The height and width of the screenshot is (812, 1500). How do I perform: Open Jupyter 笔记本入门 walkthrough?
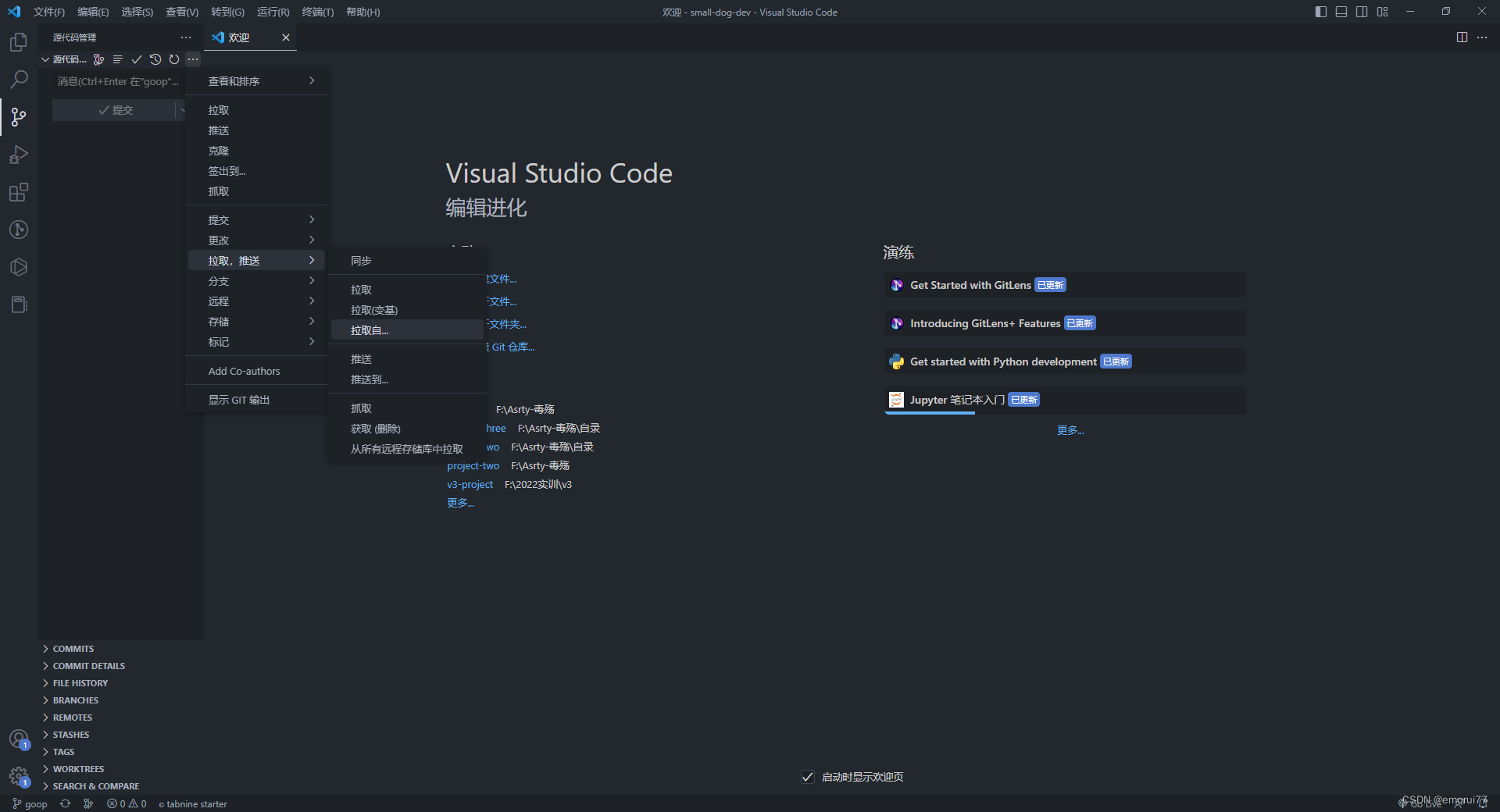point(1065,400)
